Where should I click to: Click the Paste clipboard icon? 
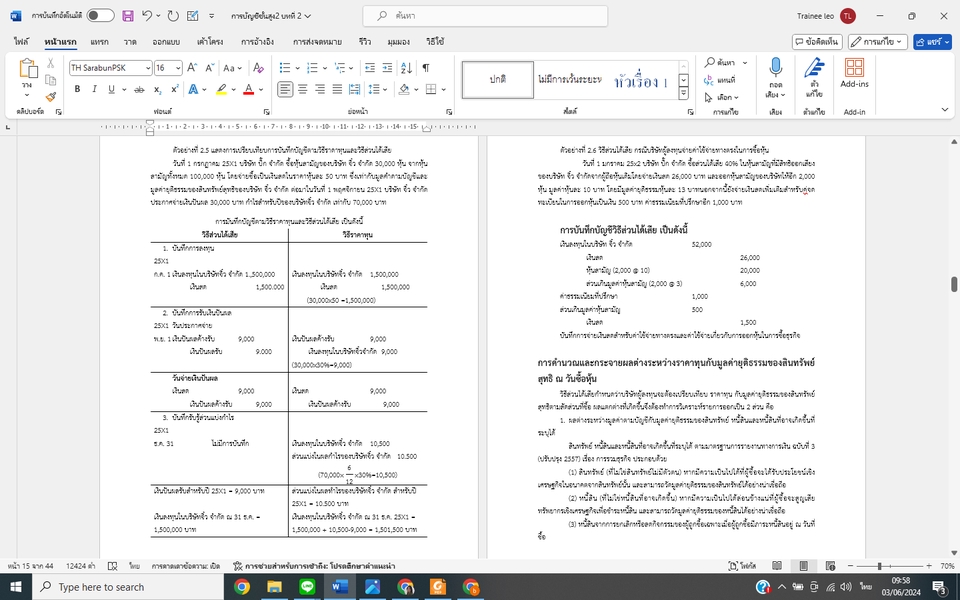pos(27,69)
